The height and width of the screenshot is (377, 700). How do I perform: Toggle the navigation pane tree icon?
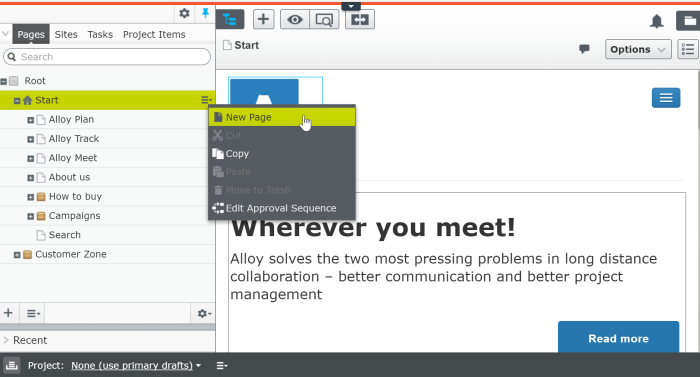pos(230,19)
